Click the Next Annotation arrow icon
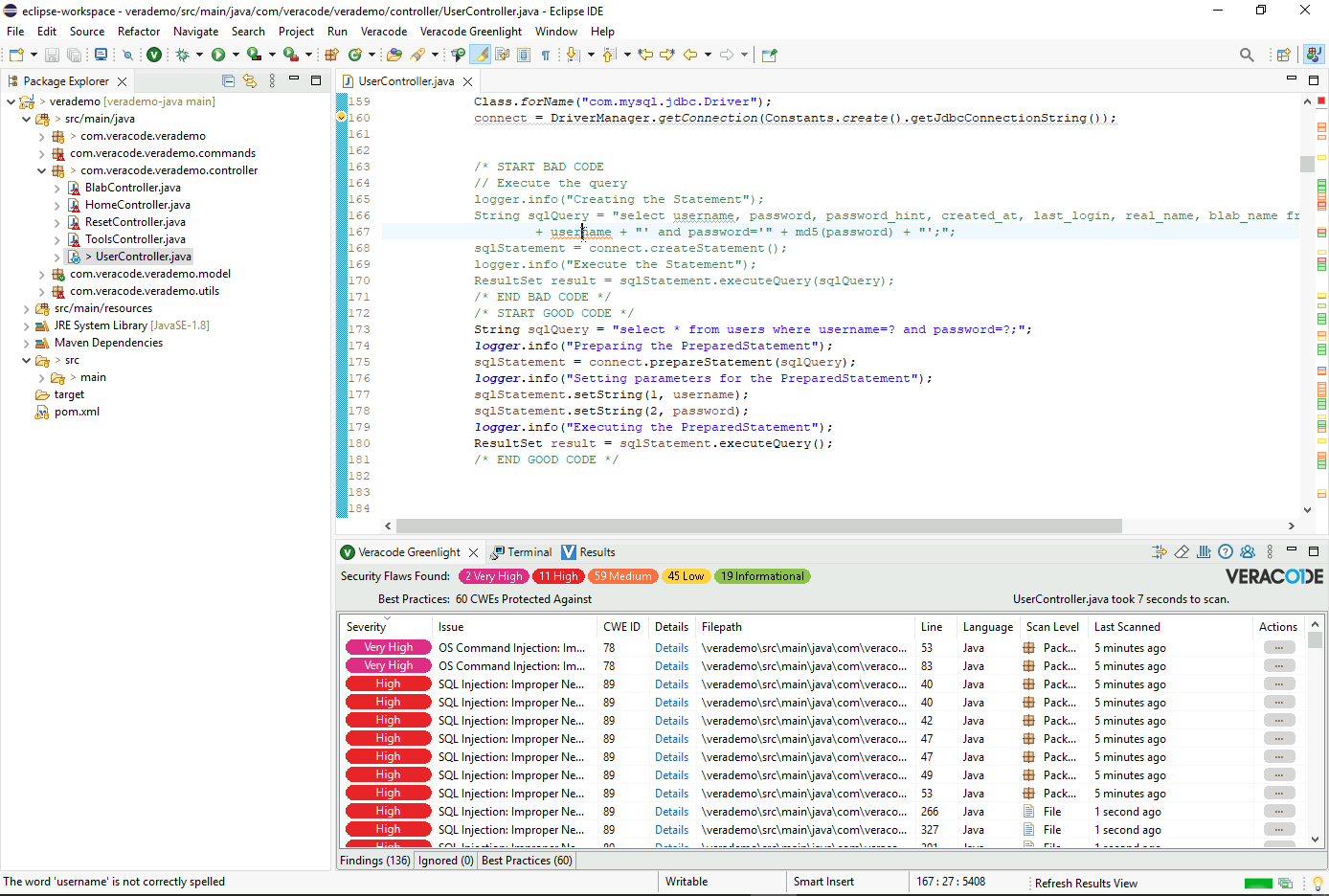Viewport: 1329px width, 896px height. click(573, 55)
